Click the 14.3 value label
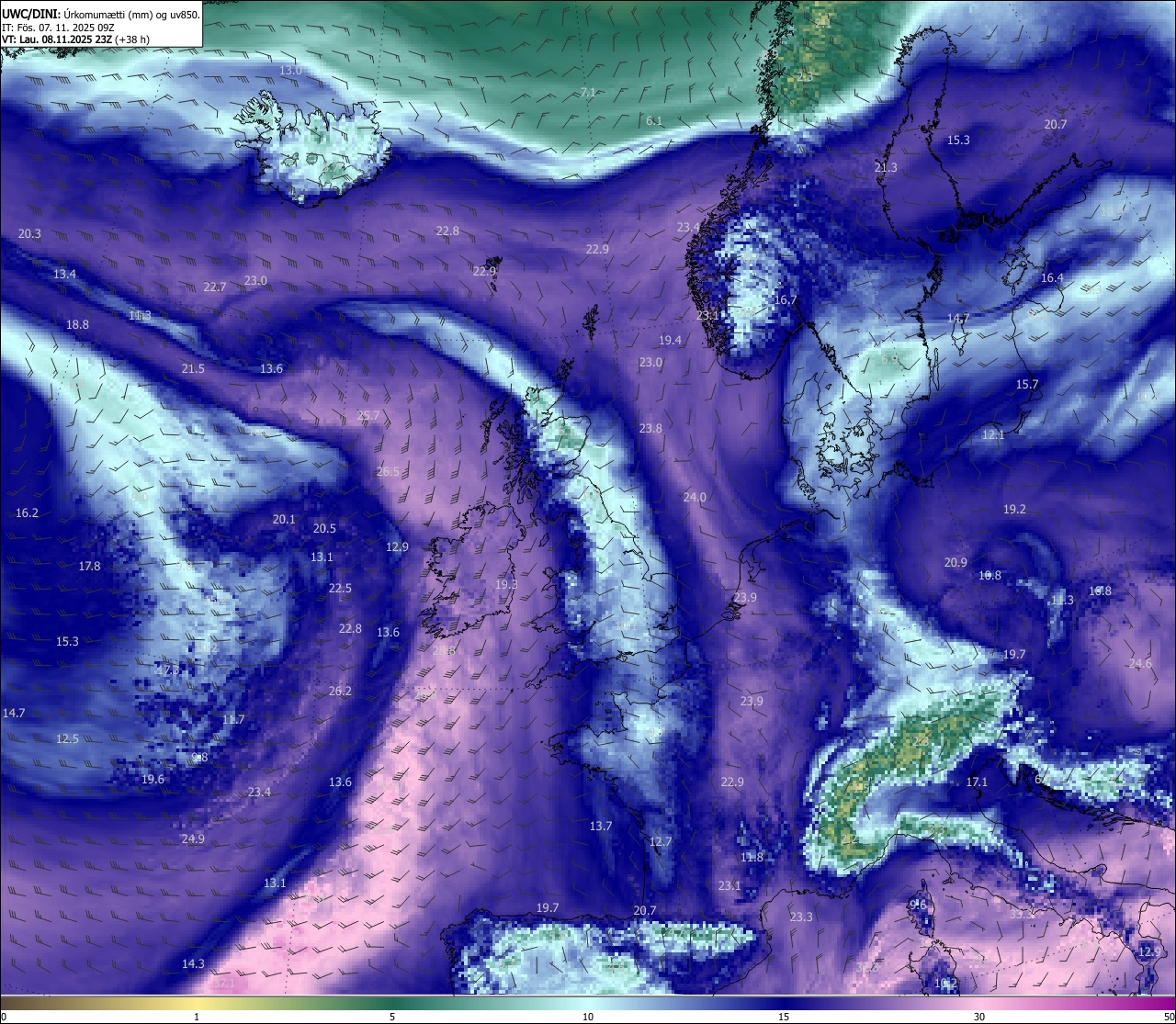The width and height of the screenshot is (1176, 1024). coord(193,963)
